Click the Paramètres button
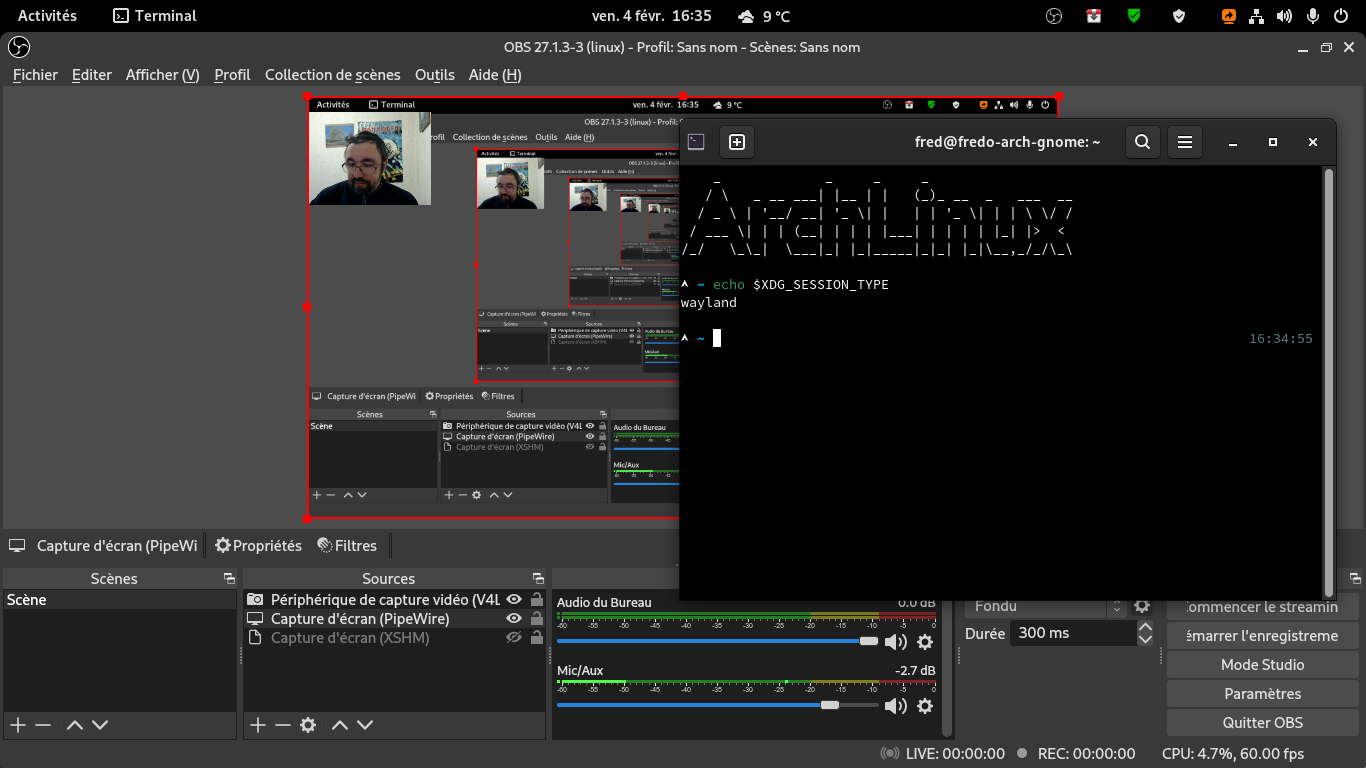Viewport: 1366px width, 768px height. [1262, 694]
